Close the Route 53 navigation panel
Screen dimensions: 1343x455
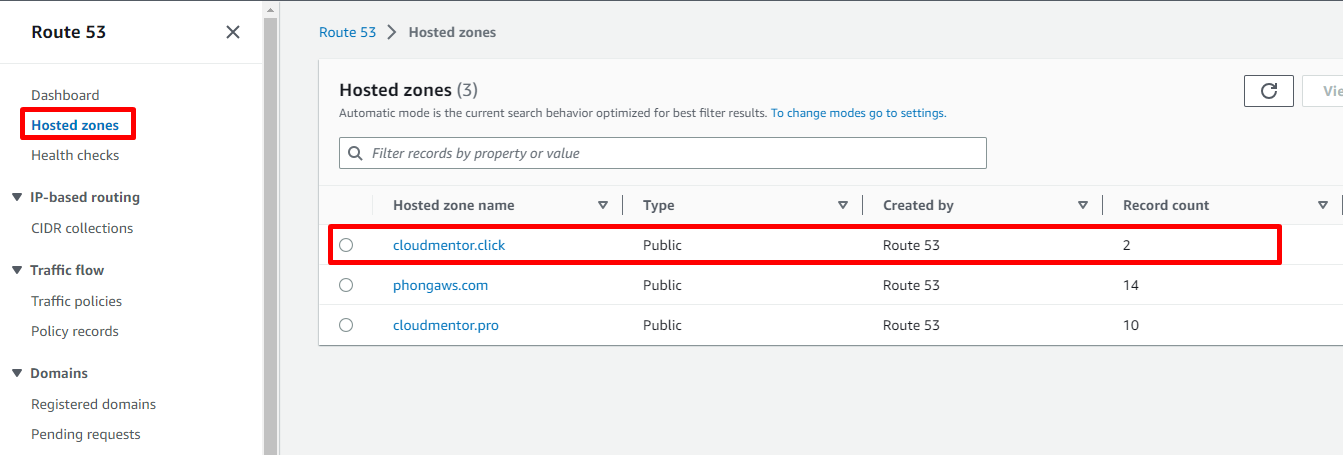click(x=233, y=32)
